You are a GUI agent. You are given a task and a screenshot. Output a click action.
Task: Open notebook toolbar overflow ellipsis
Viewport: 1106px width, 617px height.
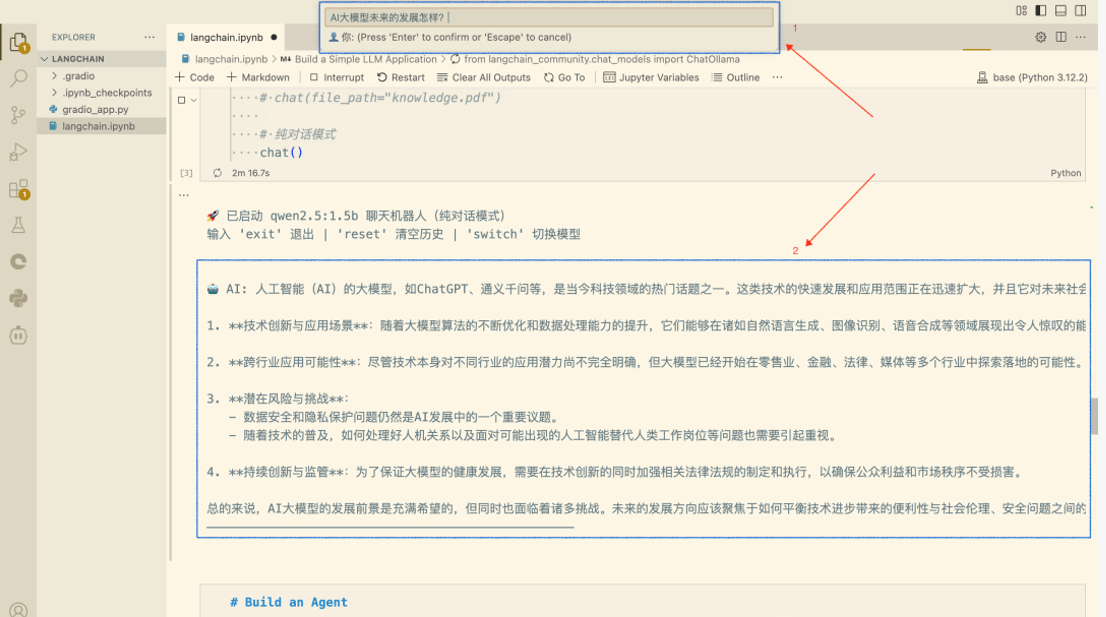[777, 78]
